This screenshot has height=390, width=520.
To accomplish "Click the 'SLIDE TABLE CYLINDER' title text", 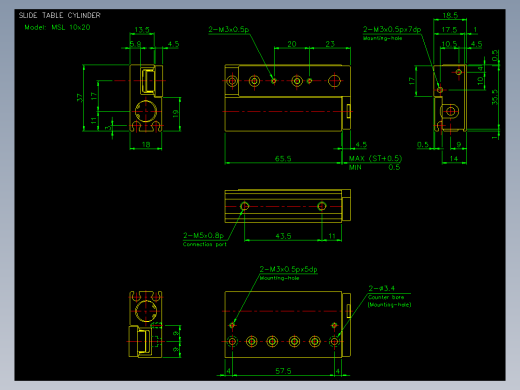I will pos(60,15).
